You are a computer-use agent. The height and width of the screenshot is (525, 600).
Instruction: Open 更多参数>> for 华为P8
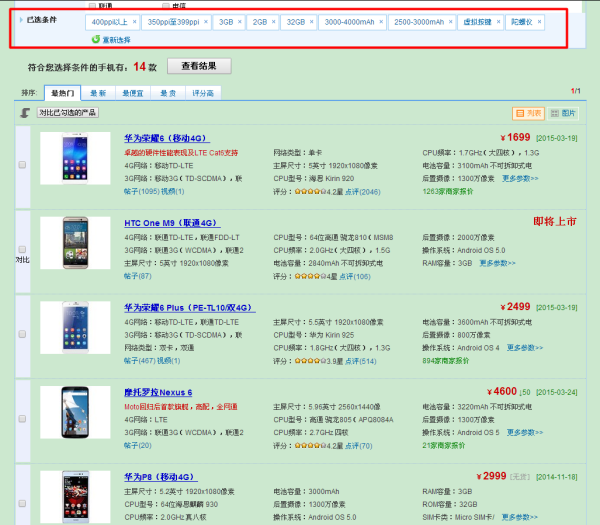519,517
